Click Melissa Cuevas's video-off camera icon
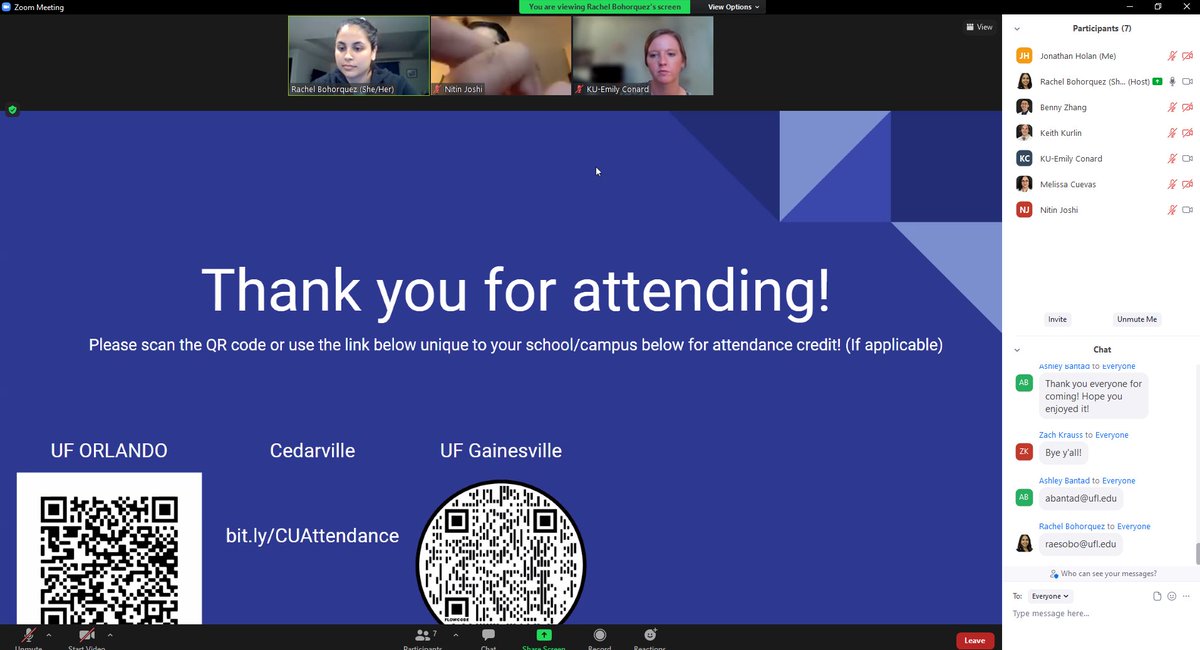Viewport: 1200px width, 650px height. [1188, 184]
